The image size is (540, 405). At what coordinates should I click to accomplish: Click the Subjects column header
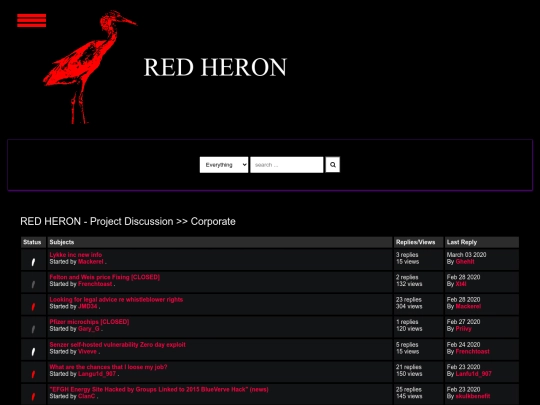coord(220,242)
